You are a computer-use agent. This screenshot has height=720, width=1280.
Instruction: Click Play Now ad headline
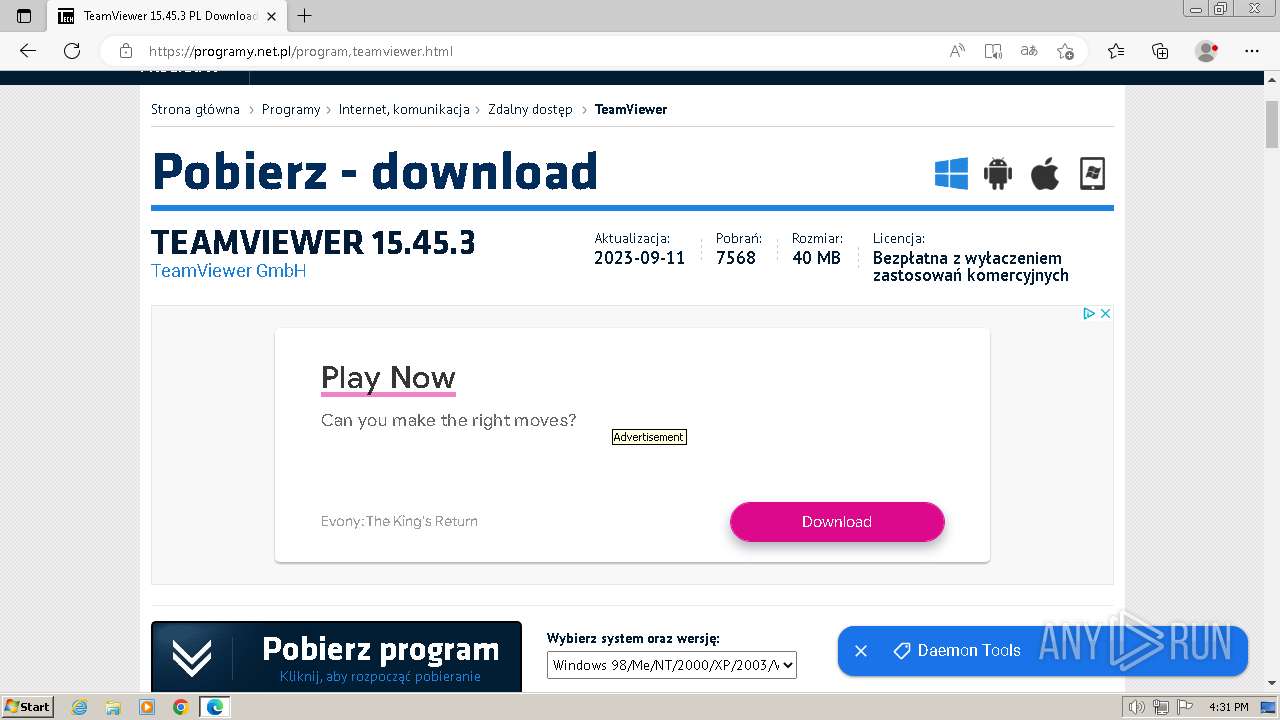tap(388, 378)
